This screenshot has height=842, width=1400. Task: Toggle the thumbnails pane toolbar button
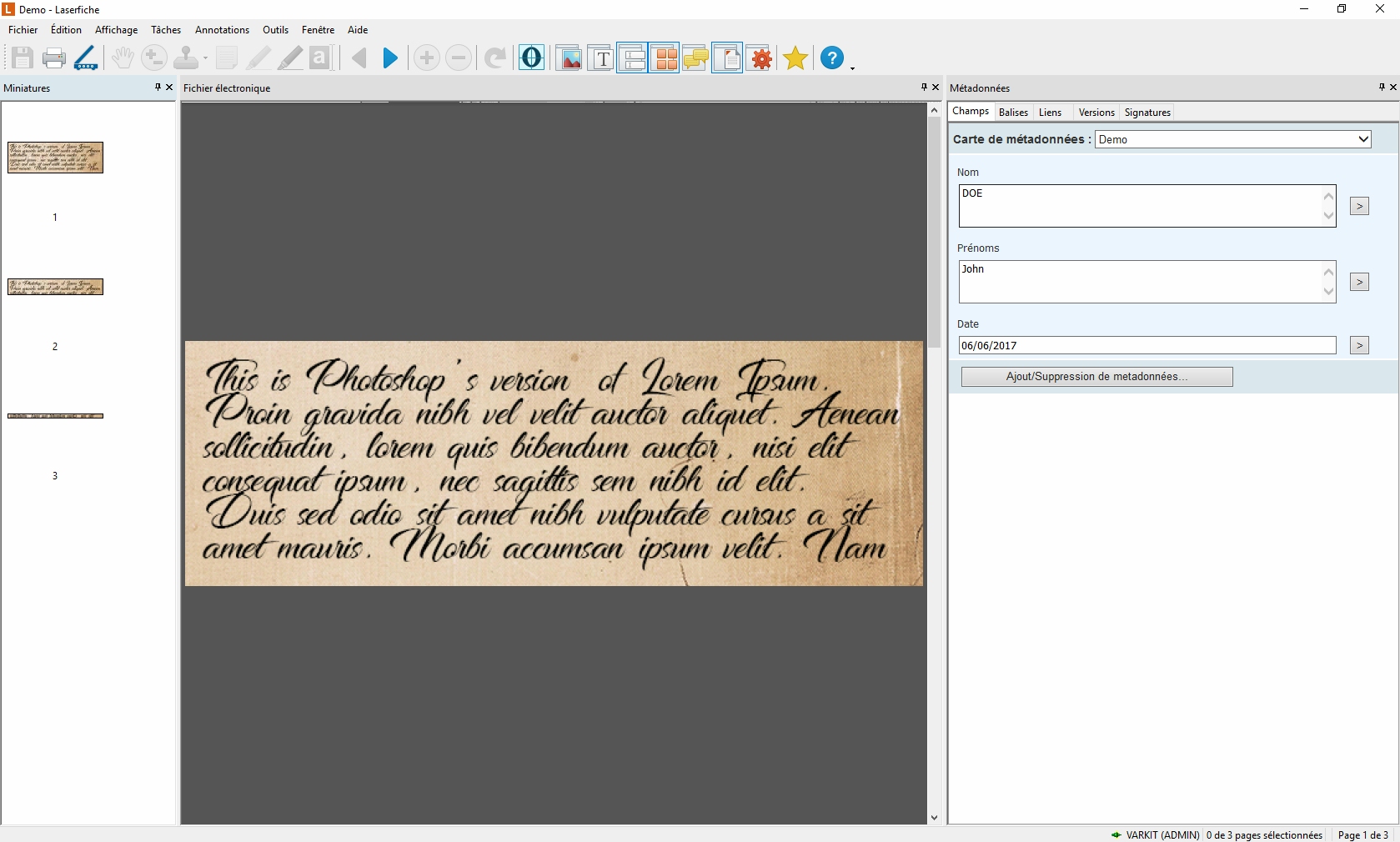pos(665,58)
